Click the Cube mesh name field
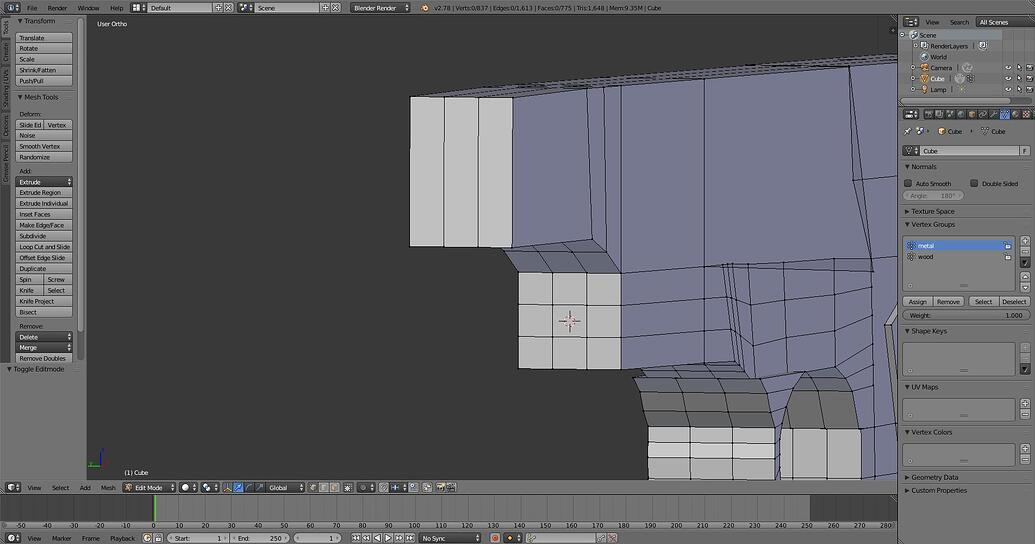The image size is (1035, 544). tap(970, 151)
